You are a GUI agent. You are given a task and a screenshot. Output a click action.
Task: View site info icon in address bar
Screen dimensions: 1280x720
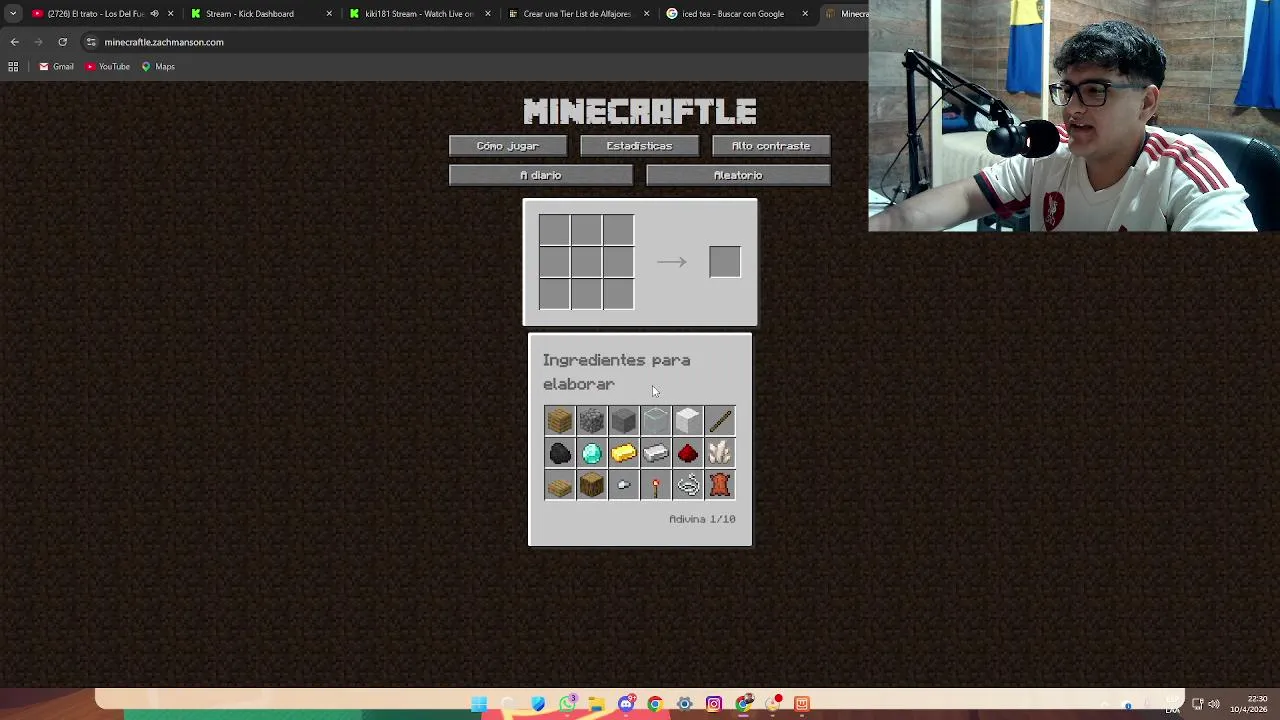point(91,42)
